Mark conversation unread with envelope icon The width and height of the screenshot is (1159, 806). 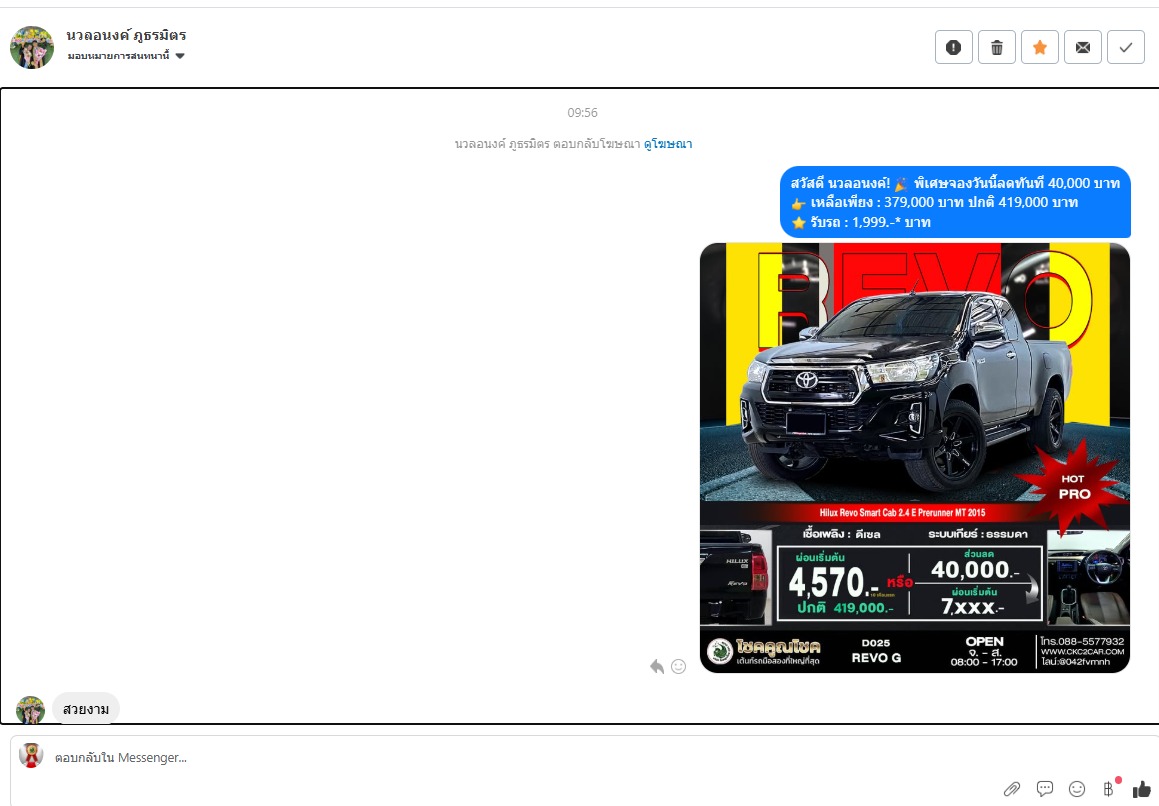pyautogui.click(x=1082, y=47)
